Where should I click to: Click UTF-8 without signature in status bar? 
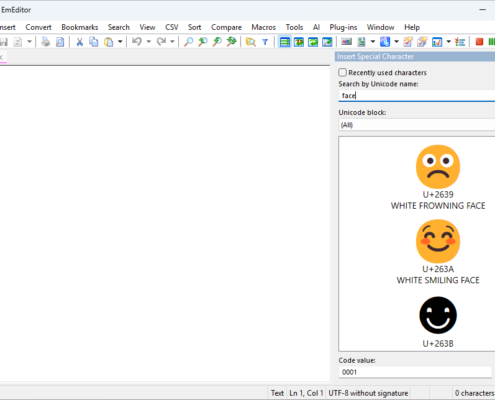pos(368,393)
